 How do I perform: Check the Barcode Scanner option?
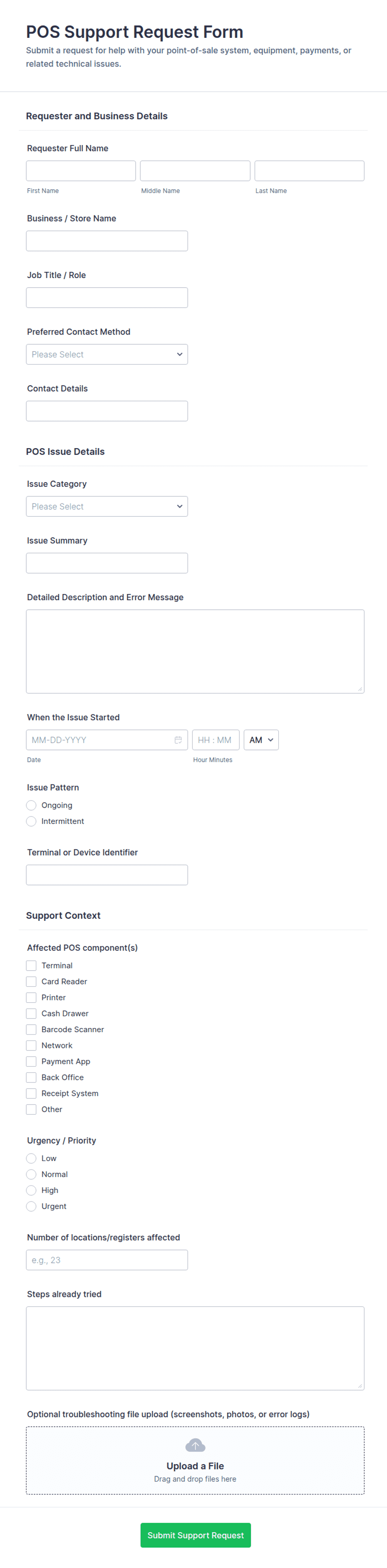click(x=31, y=1029)
